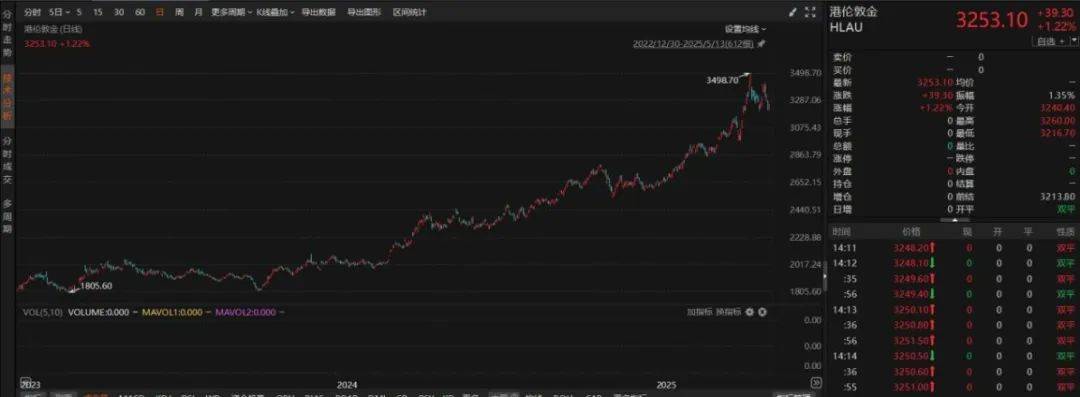Viewport: 1080px width, 397px height.
Task: Select the 60 minute period
Action: coord(140,12)
